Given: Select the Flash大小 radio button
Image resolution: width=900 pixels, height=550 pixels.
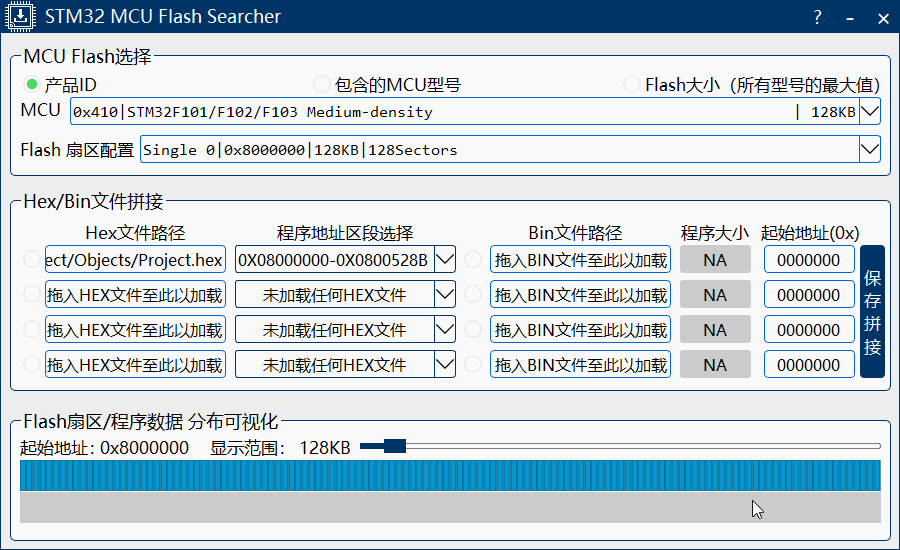Looking at the screenshot, I should pos(631,84).
